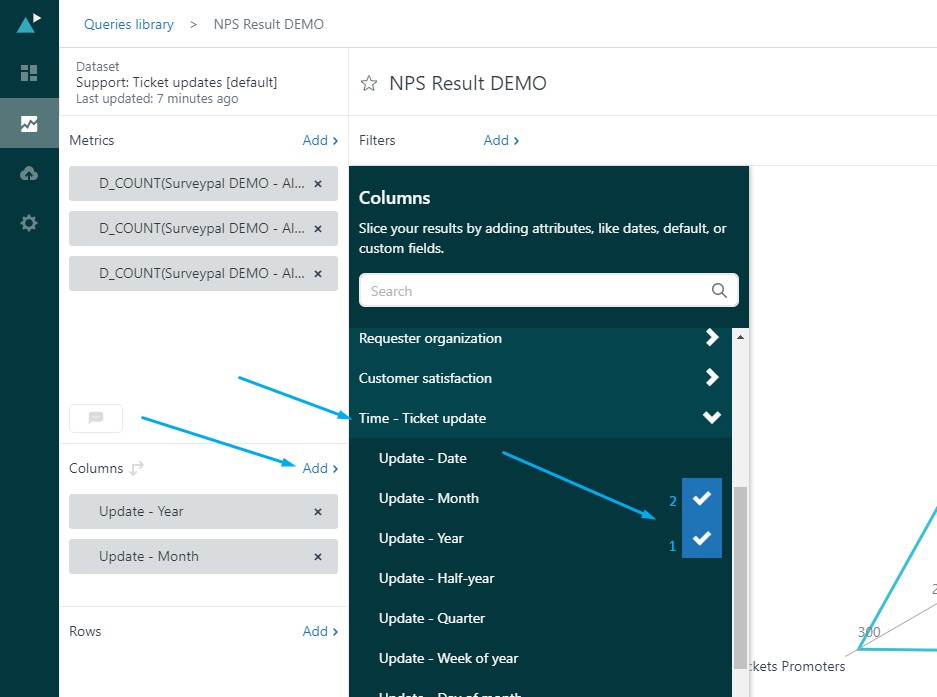Screen dimensions: 937x697
Task: Click the Update - Year column chip
Action: [203, 512]
